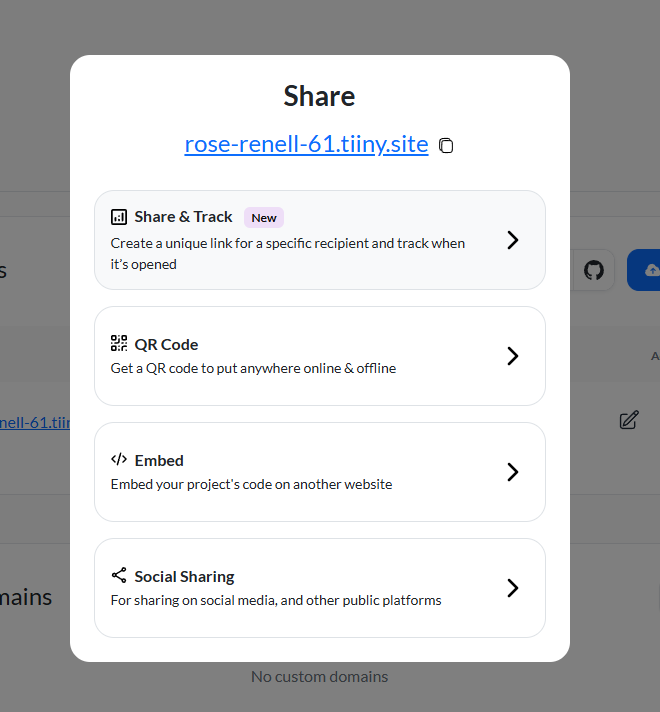Click the Social Sharing description text

(x=275, y=600)
